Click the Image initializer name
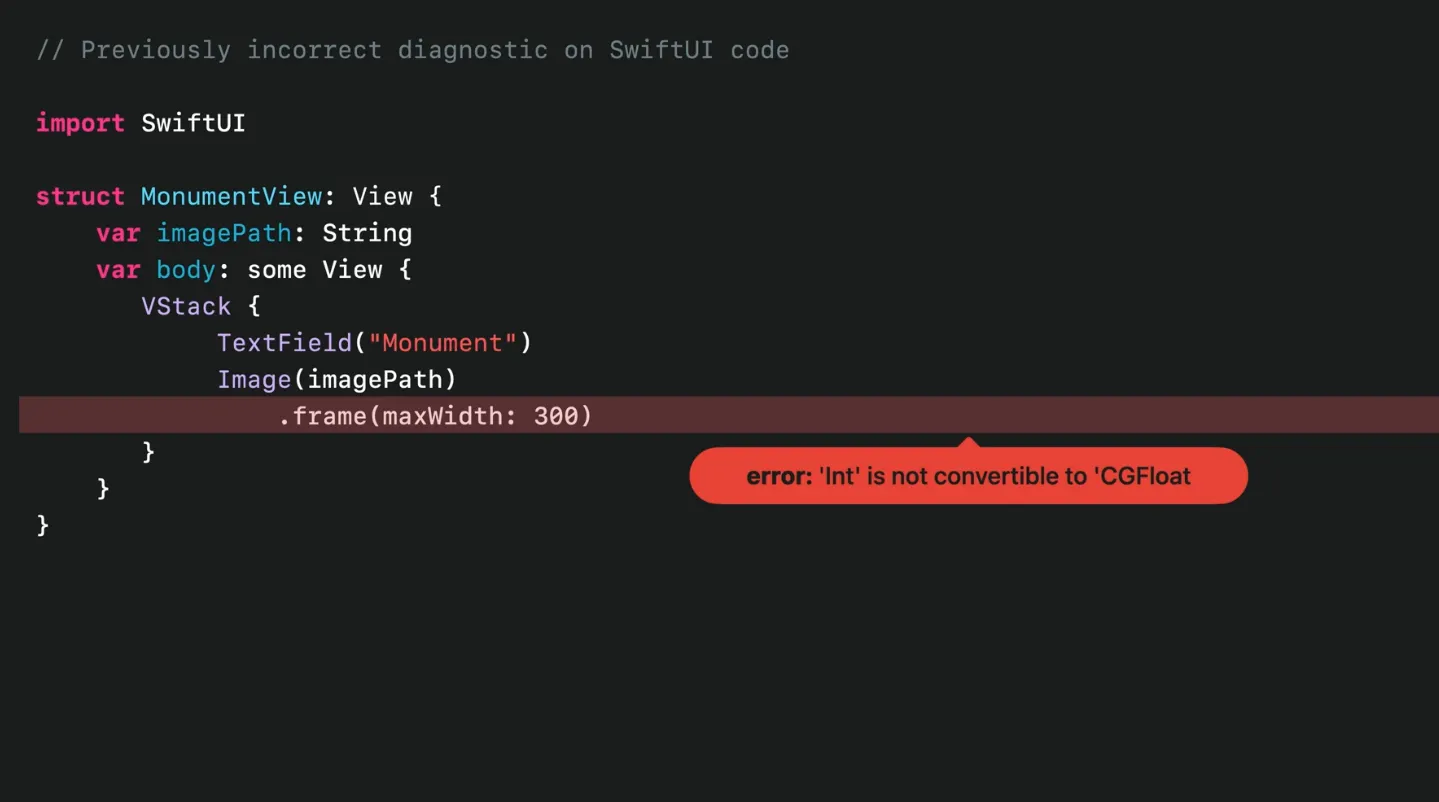The image size is (1439, 802). pos(254,380)
